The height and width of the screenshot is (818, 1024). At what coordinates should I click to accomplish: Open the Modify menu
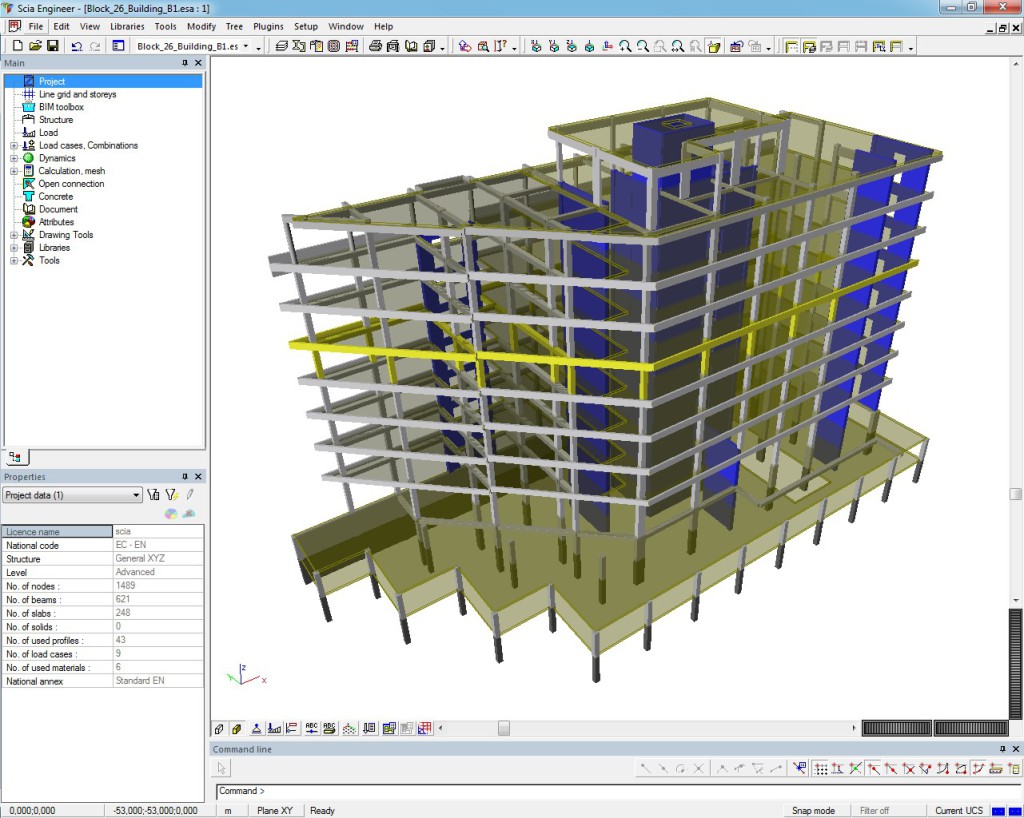[201, 27]
